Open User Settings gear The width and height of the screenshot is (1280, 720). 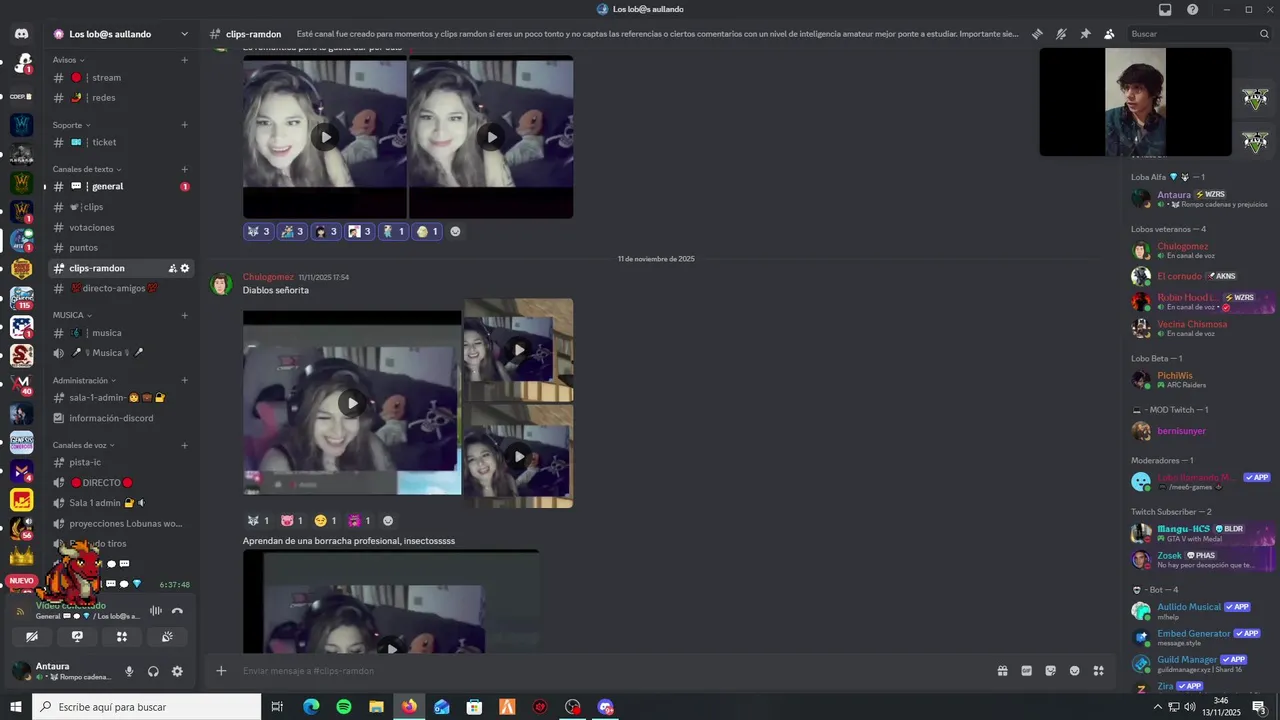tap(177, 672)
